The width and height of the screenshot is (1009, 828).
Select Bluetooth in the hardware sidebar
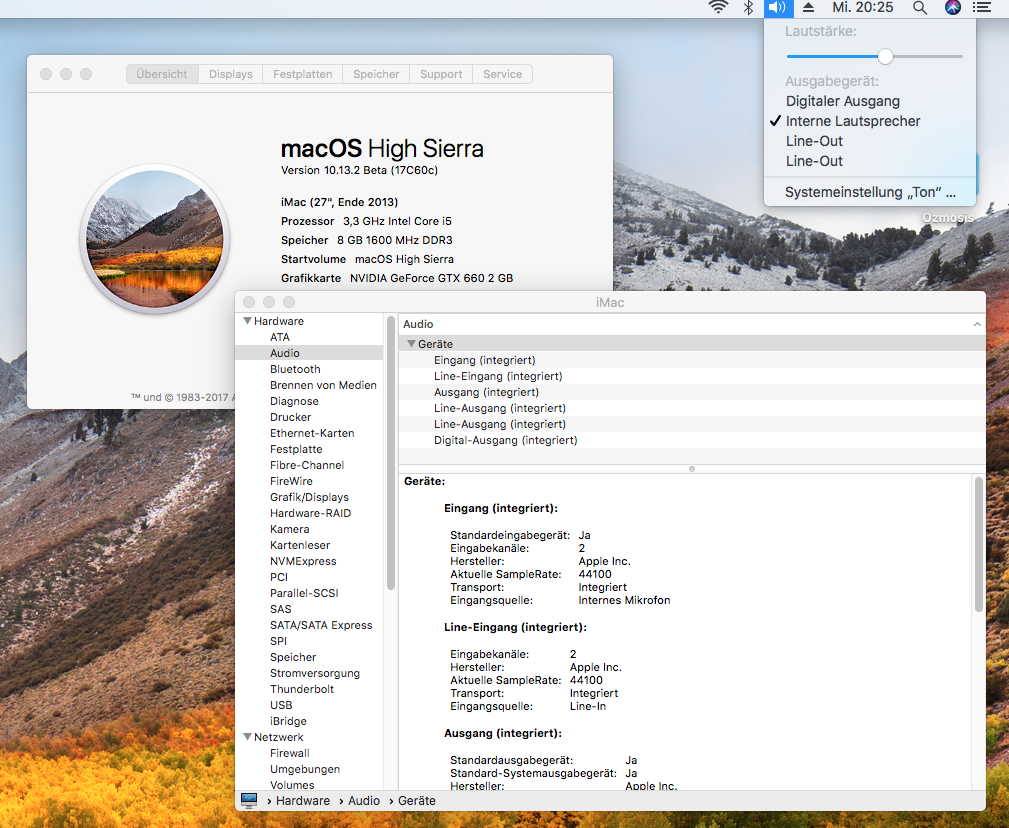click(295, 369)
